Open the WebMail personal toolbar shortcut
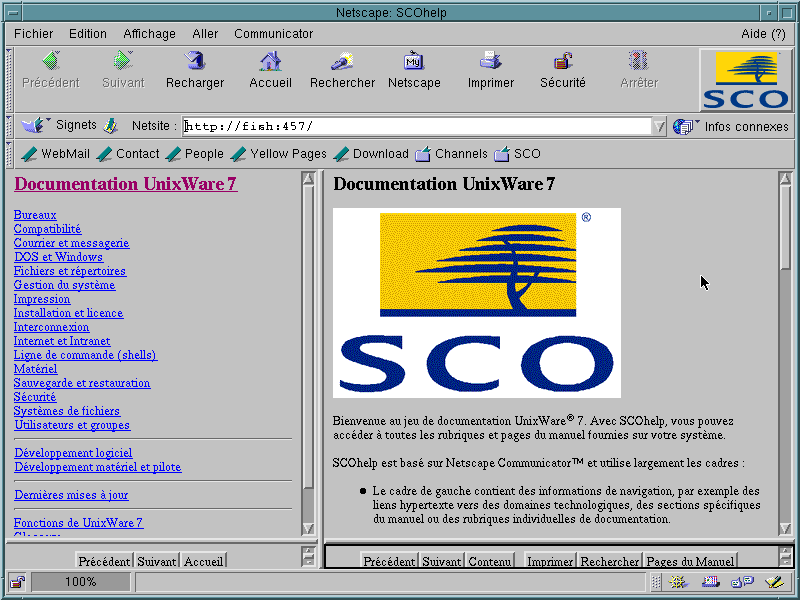This screenshot has height=600, width=800. [55, 154]
